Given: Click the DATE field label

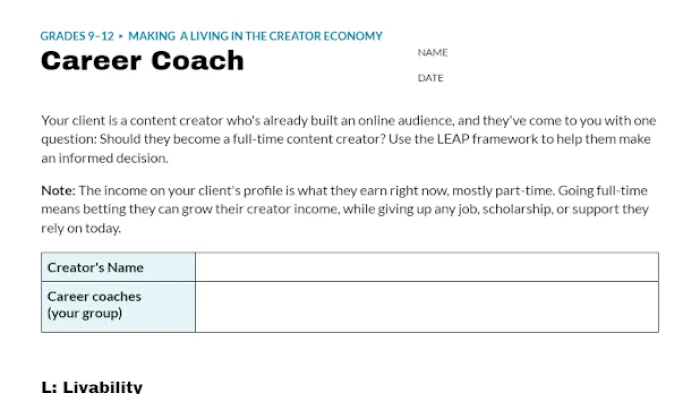Looking at the screenshot, I should tap(430, 78).
